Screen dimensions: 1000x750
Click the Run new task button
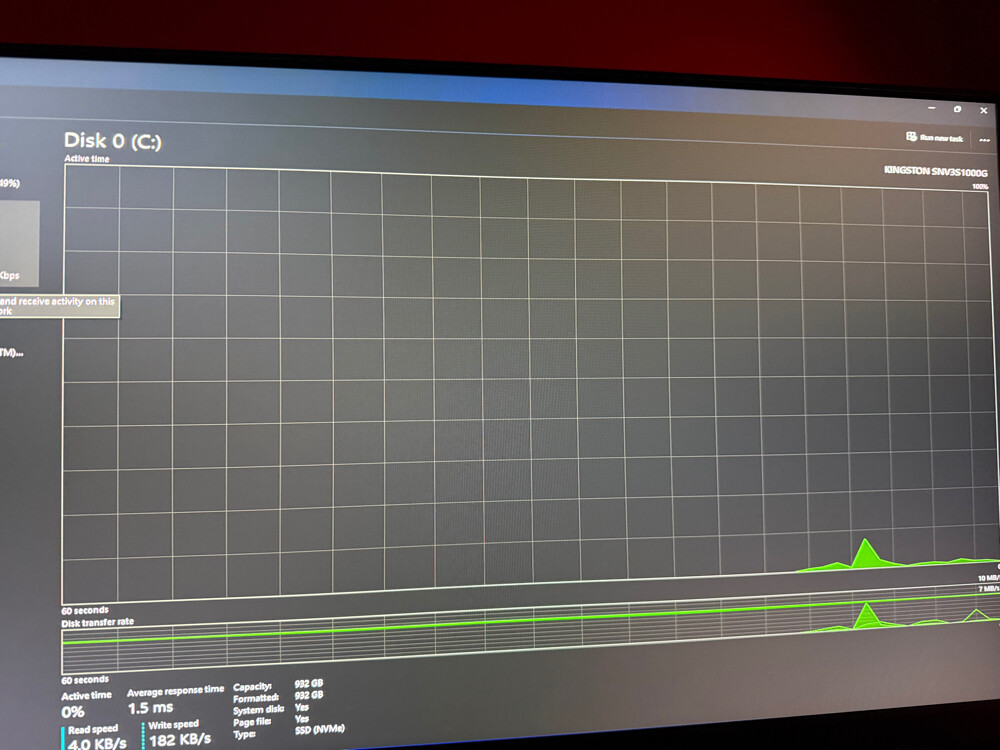[x=934, y=137]
